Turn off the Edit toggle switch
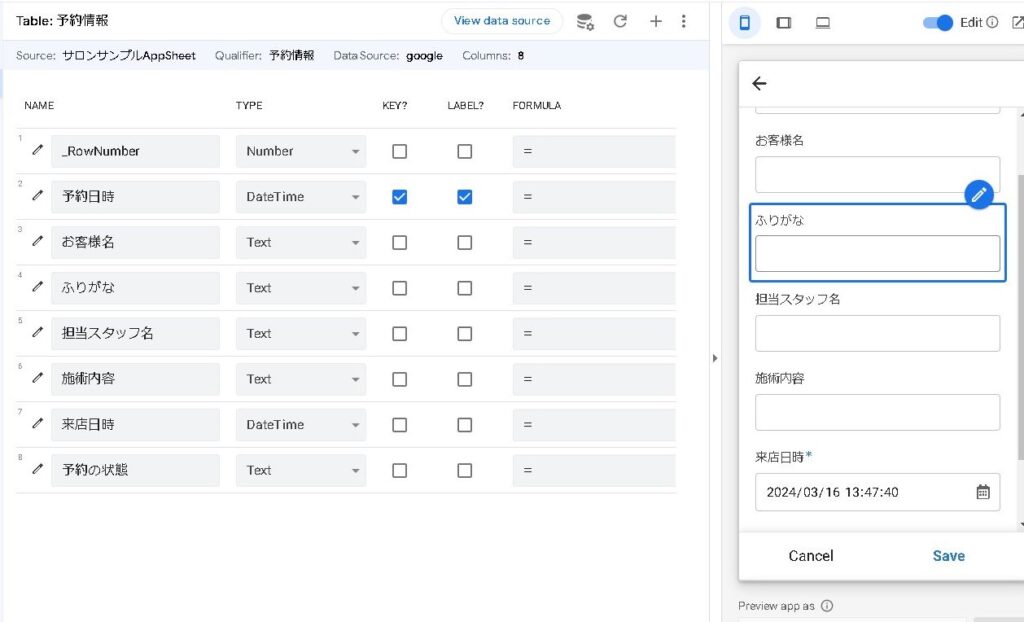1024x622 pixels. tap(937, 22)
